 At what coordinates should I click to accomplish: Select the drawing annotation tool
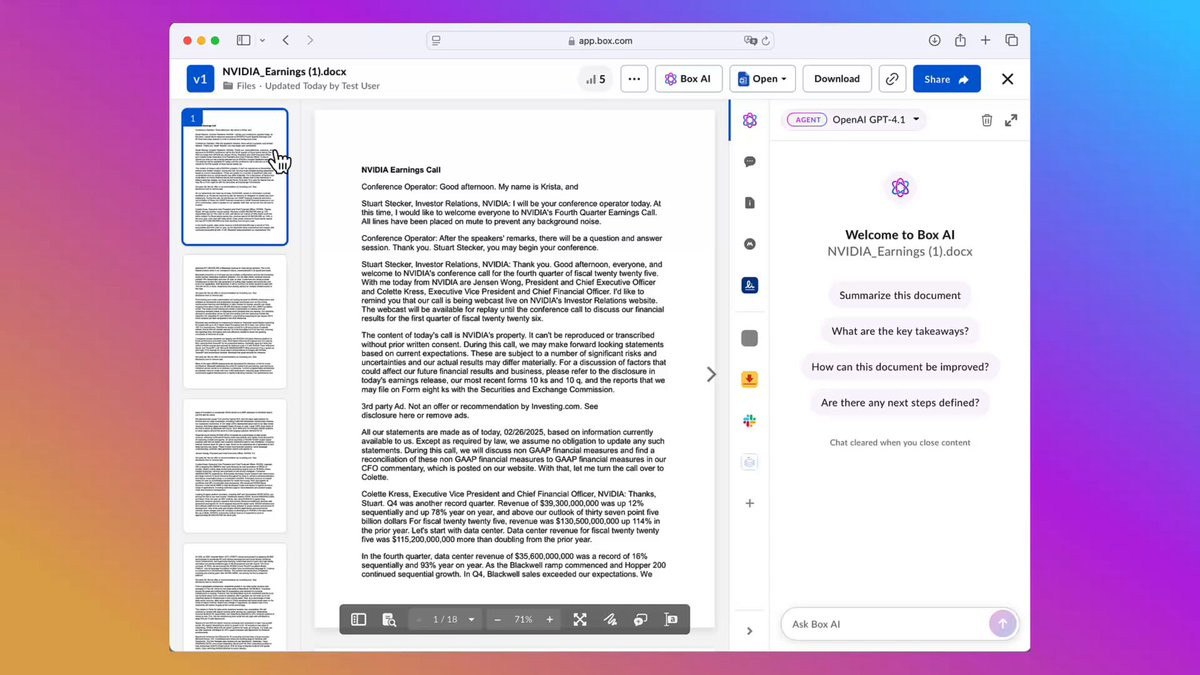[610, 620]
